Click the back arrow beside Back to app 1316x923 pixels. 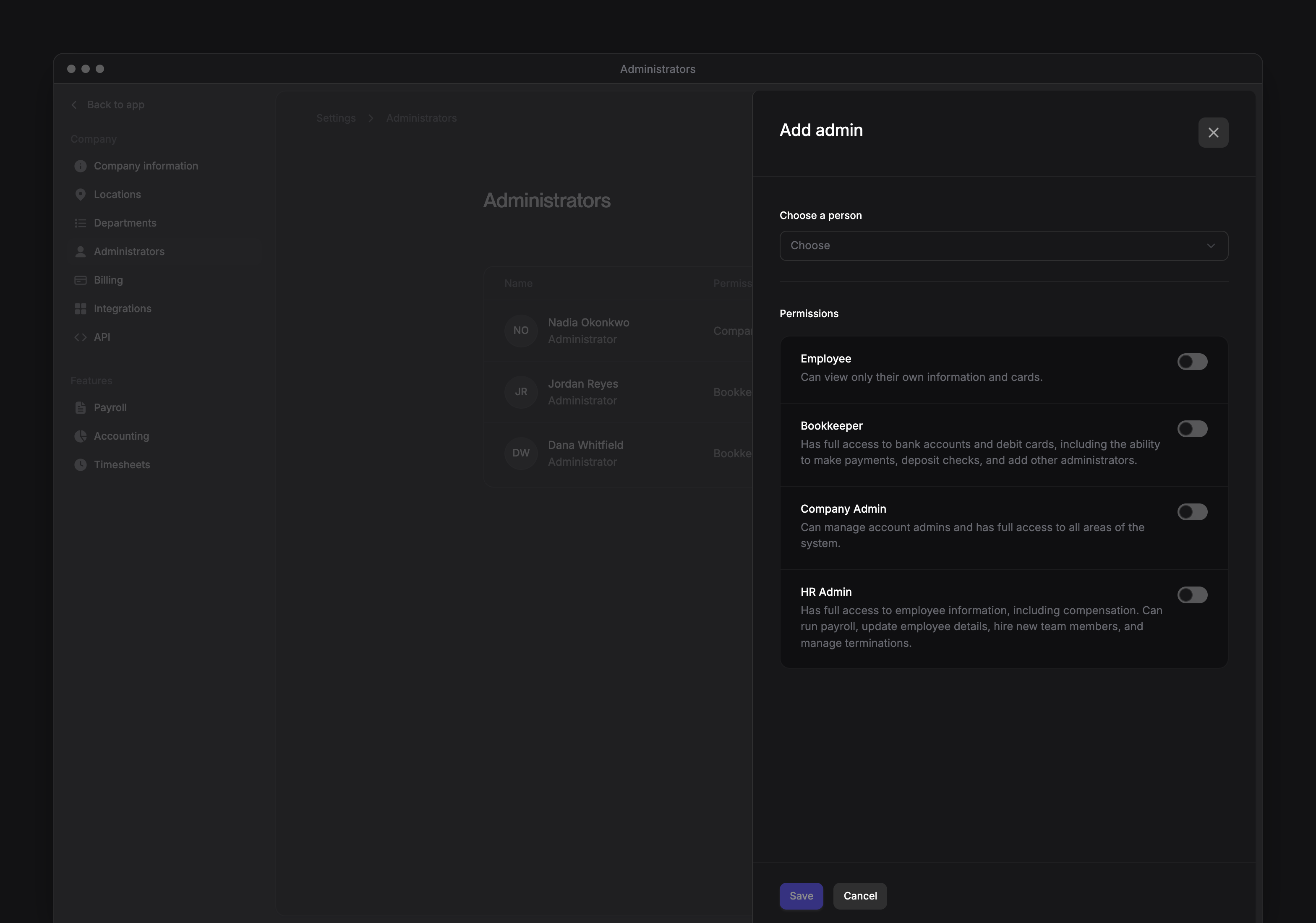[74, 105]
